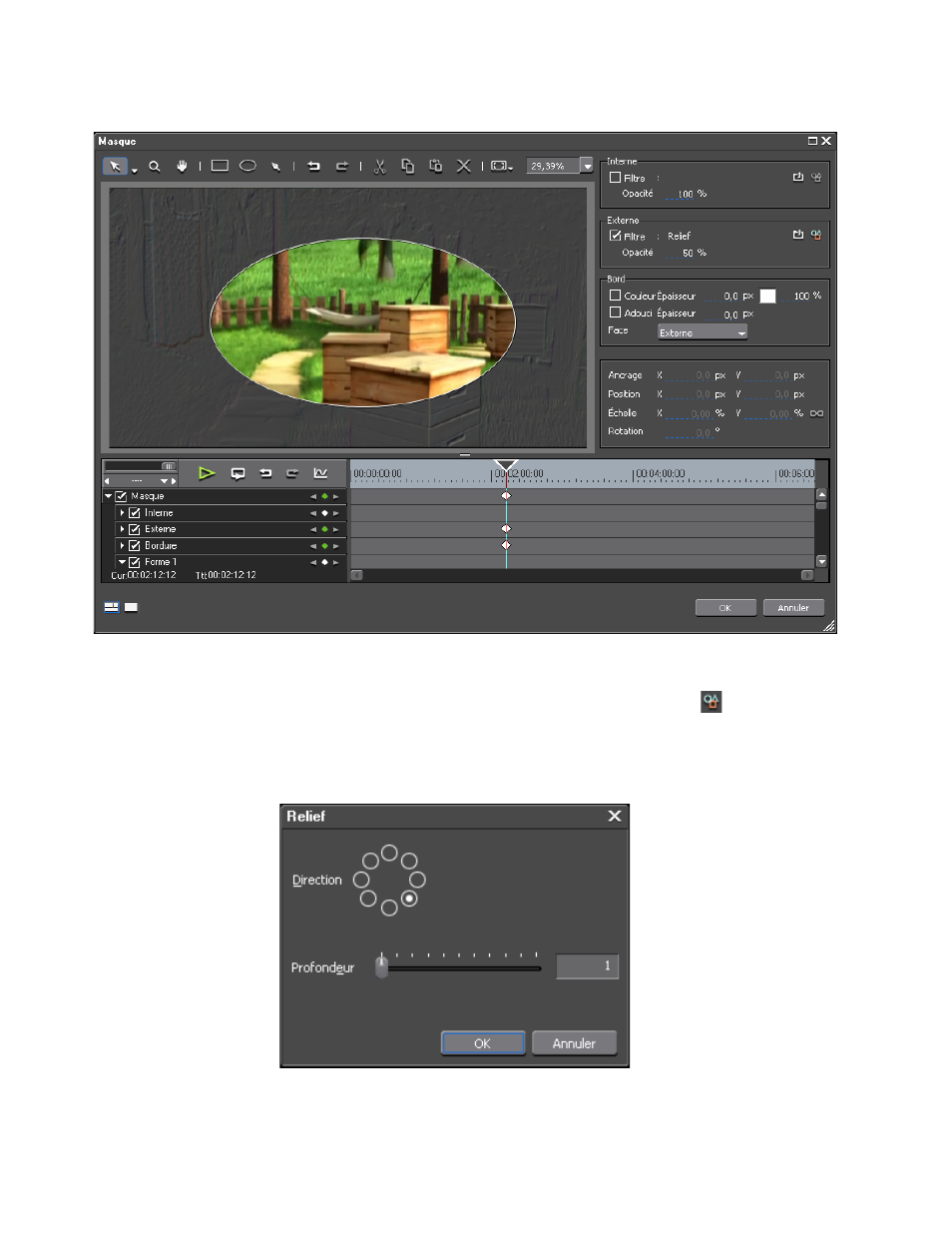
Task: Delete selection with the X icon
Action: pyautogui.click(x=463, y=167)
